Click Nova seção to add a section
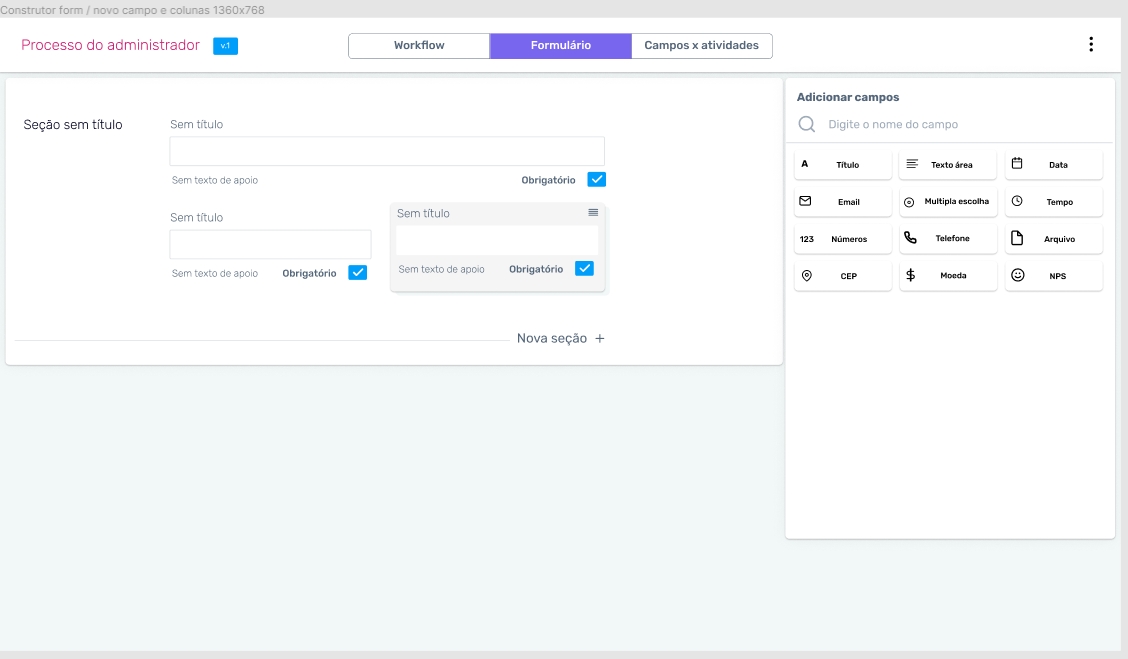Viewport: 1128px width, 659px height. [560, 339]
